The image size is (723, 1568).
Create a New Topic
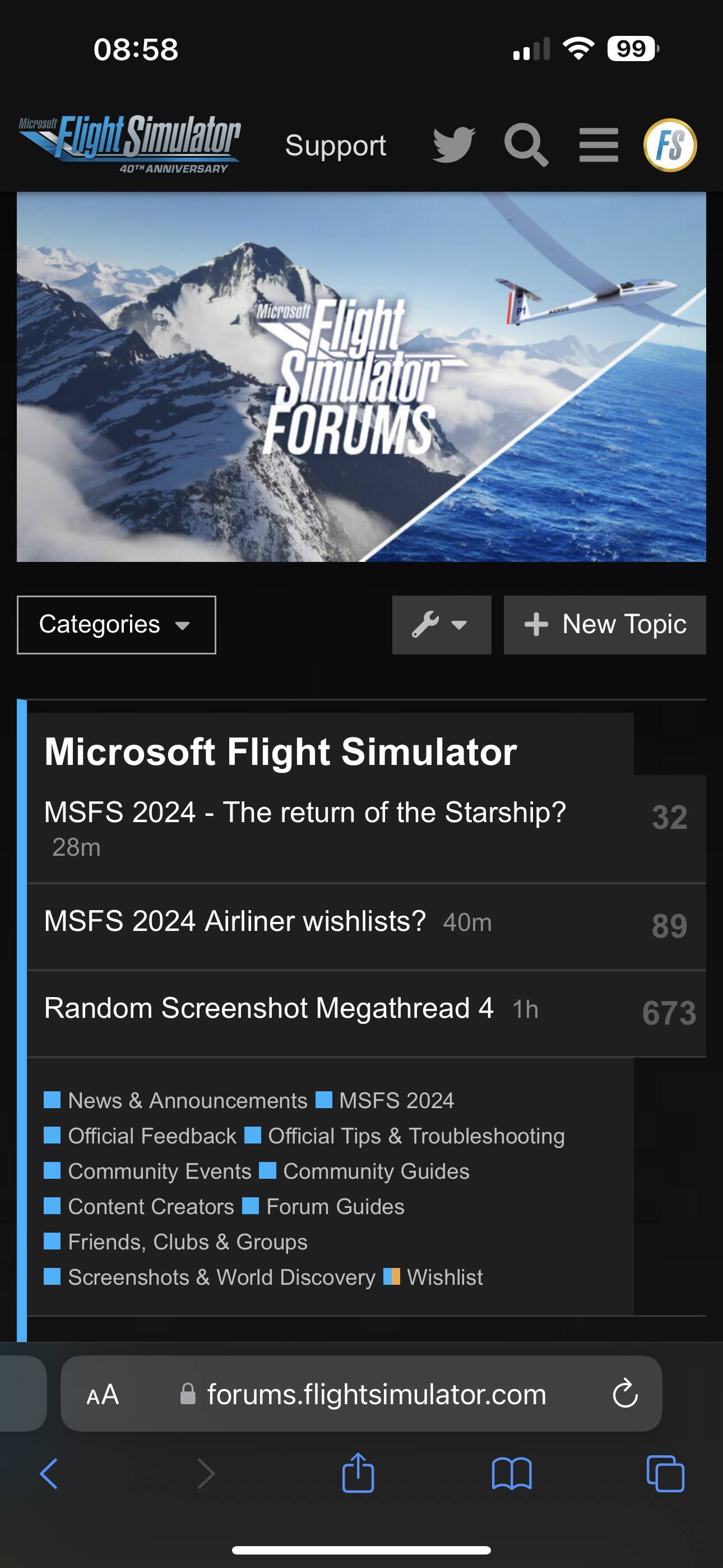pyautogui.click(x=604, y=625)
